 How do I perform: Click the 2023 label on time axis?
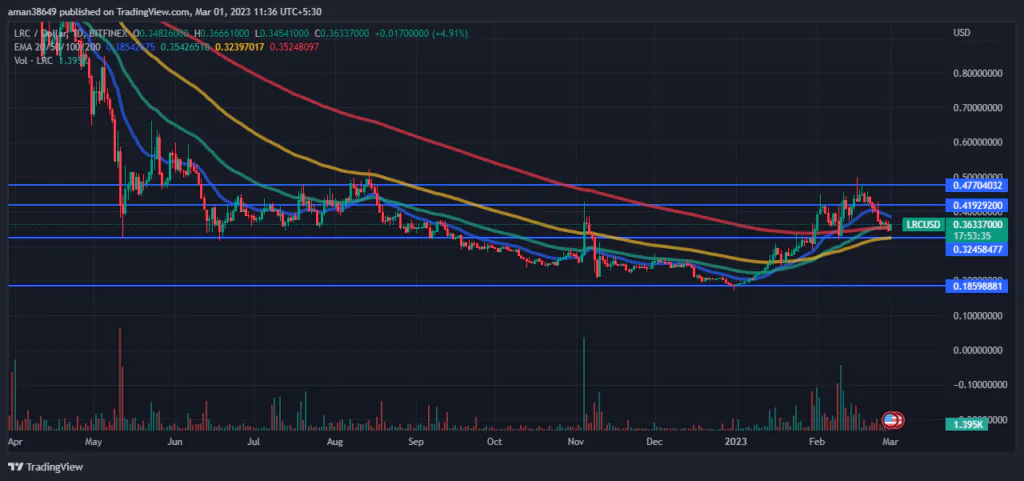[x=736, y=442]
